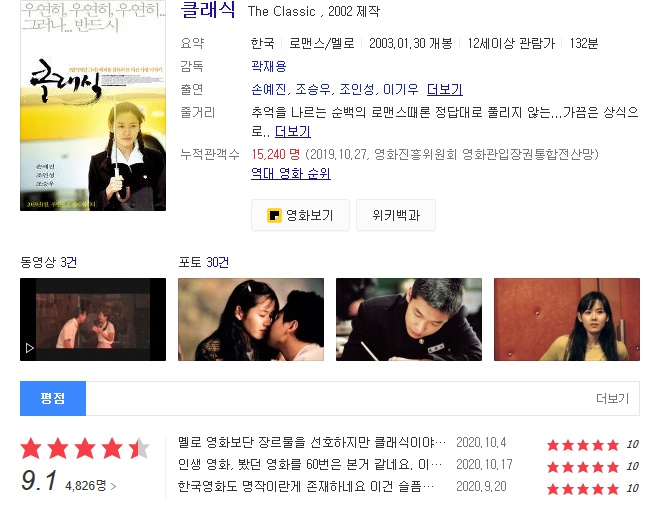660x508 pixels.
Task: Expand cast list with 더보기
Action: 444,89
